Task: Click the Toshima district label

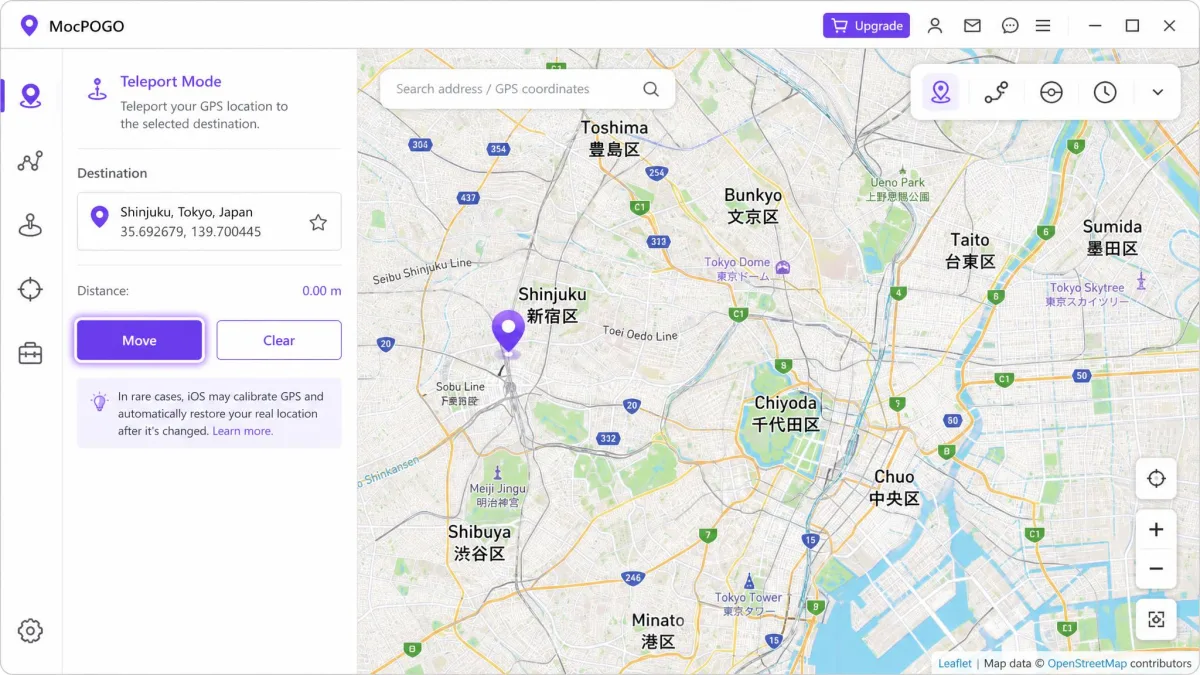Action: click(614, 138)
